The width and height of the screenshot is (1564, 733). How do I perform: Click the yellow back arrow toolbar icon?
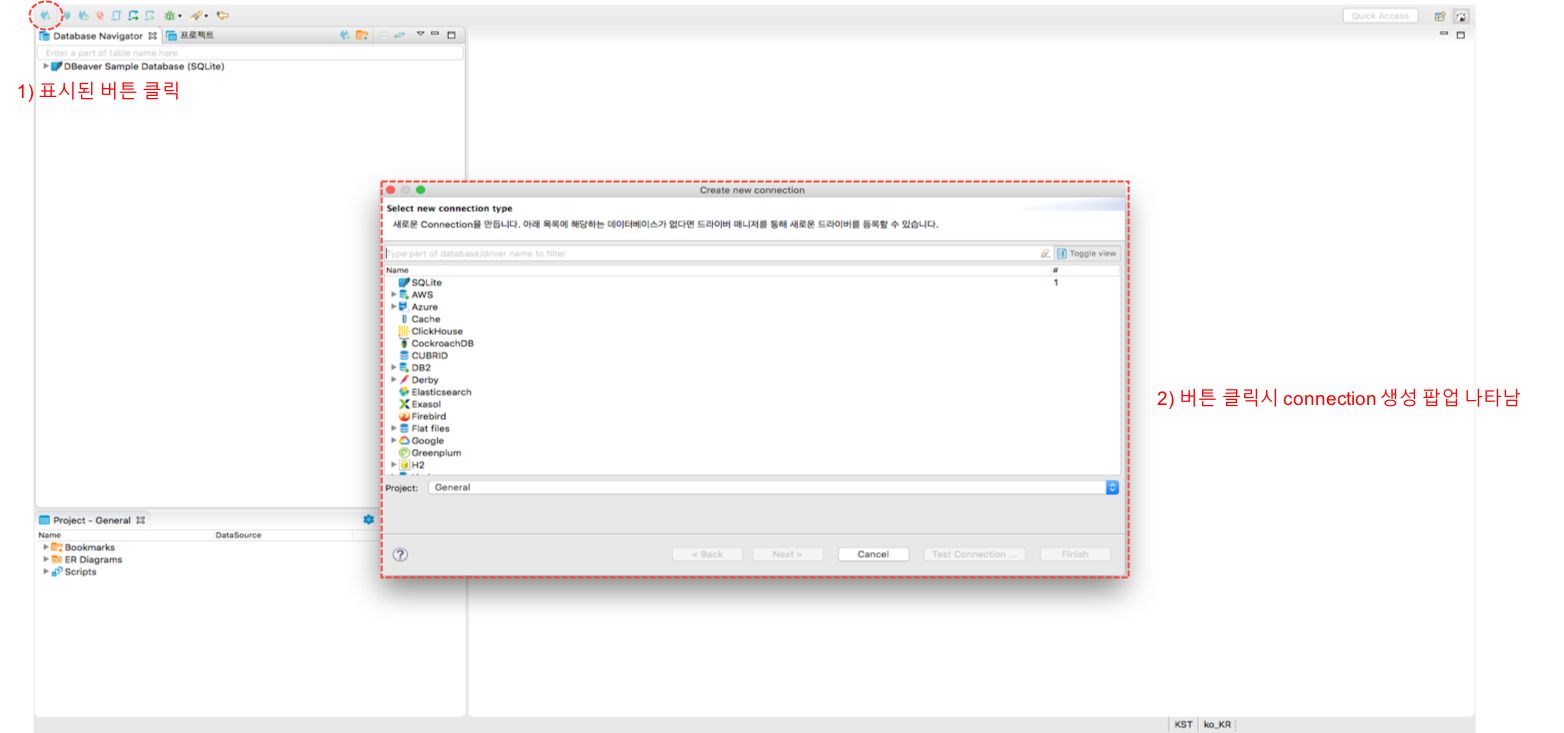tap(223, 15)
